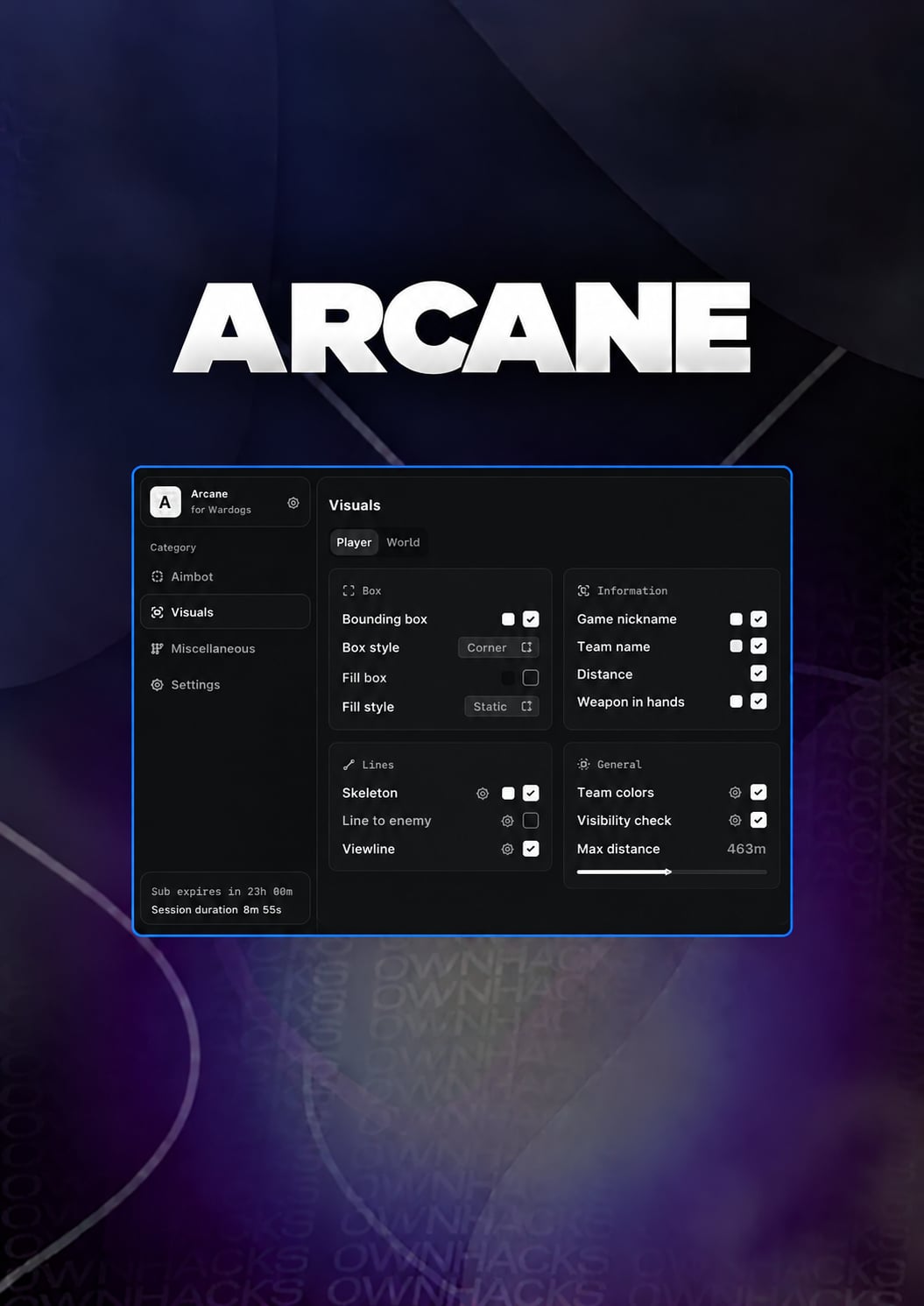Click the Information section header icon

click(583, 591)
